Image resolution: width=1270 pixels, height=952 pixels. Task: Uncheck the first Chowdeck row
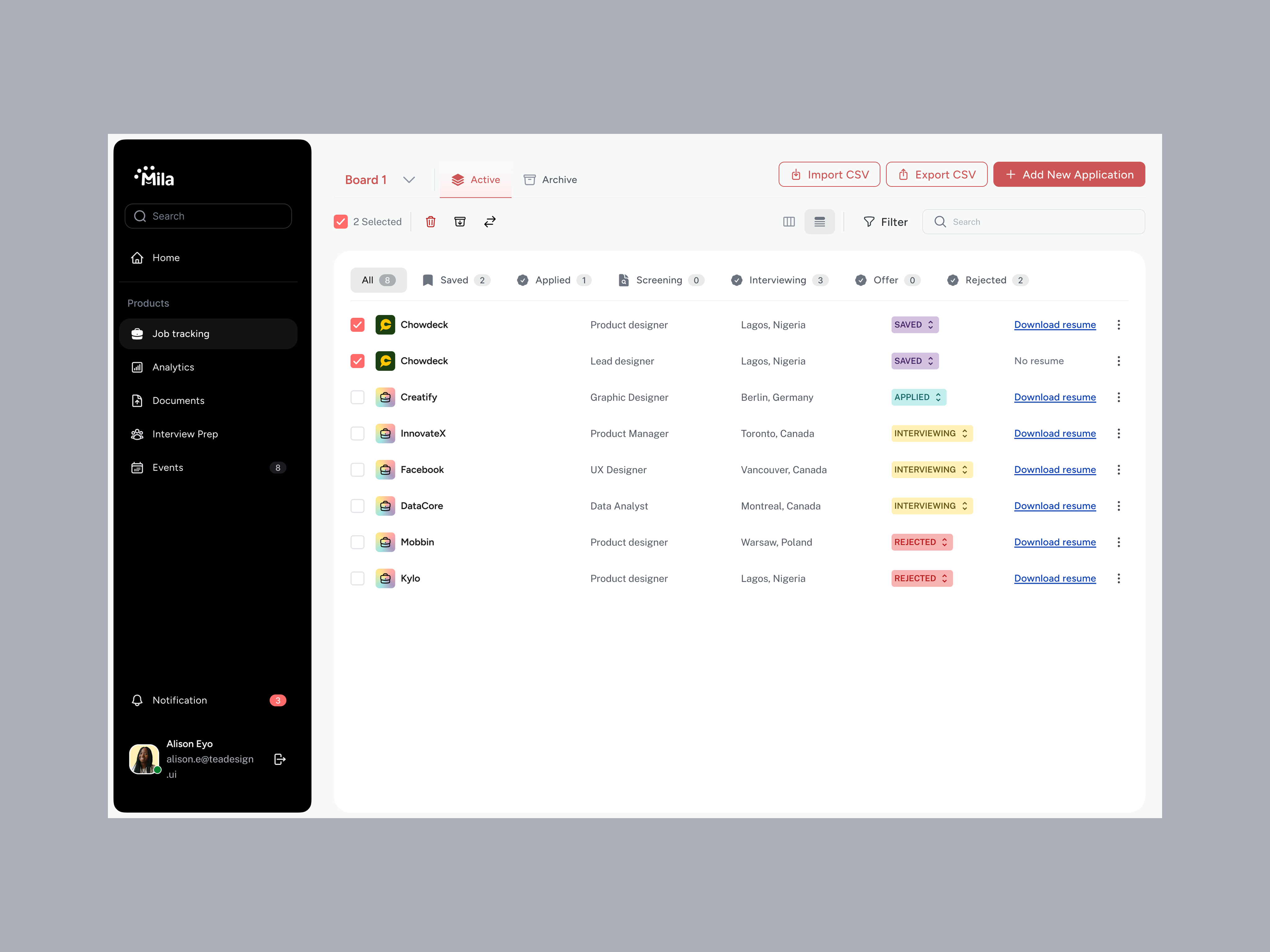click(357, 324)
